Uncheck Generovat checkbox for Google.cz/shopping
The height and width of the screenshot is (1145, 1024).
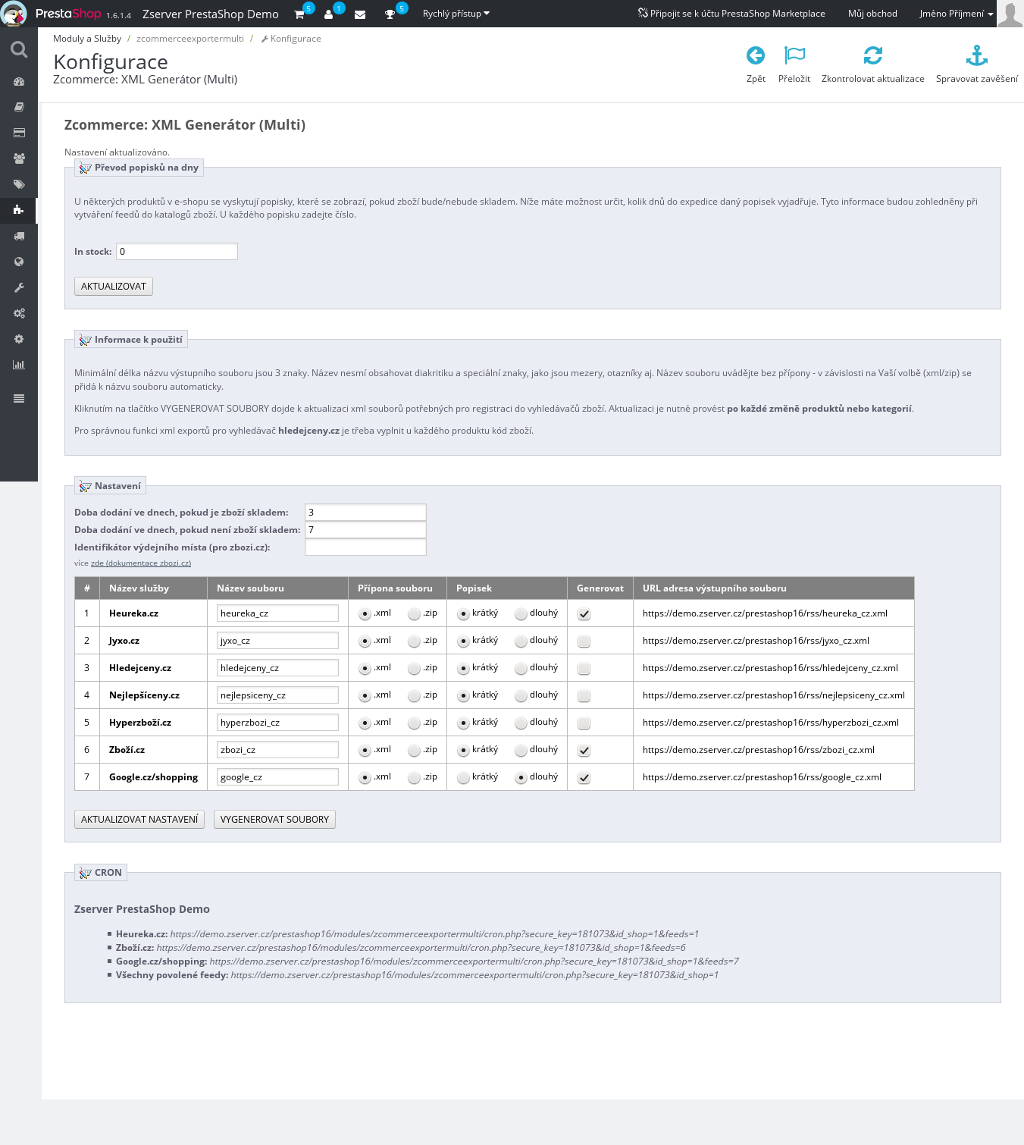(x=584, y=778)
